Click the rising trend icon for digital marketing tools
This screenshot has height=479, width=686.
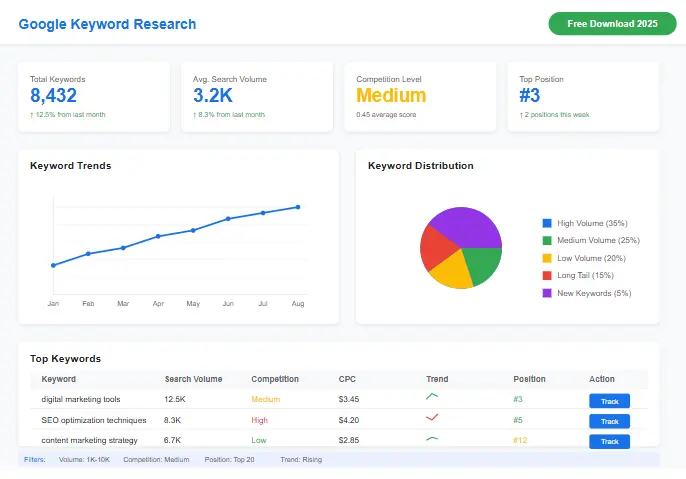tap(432, 397)
